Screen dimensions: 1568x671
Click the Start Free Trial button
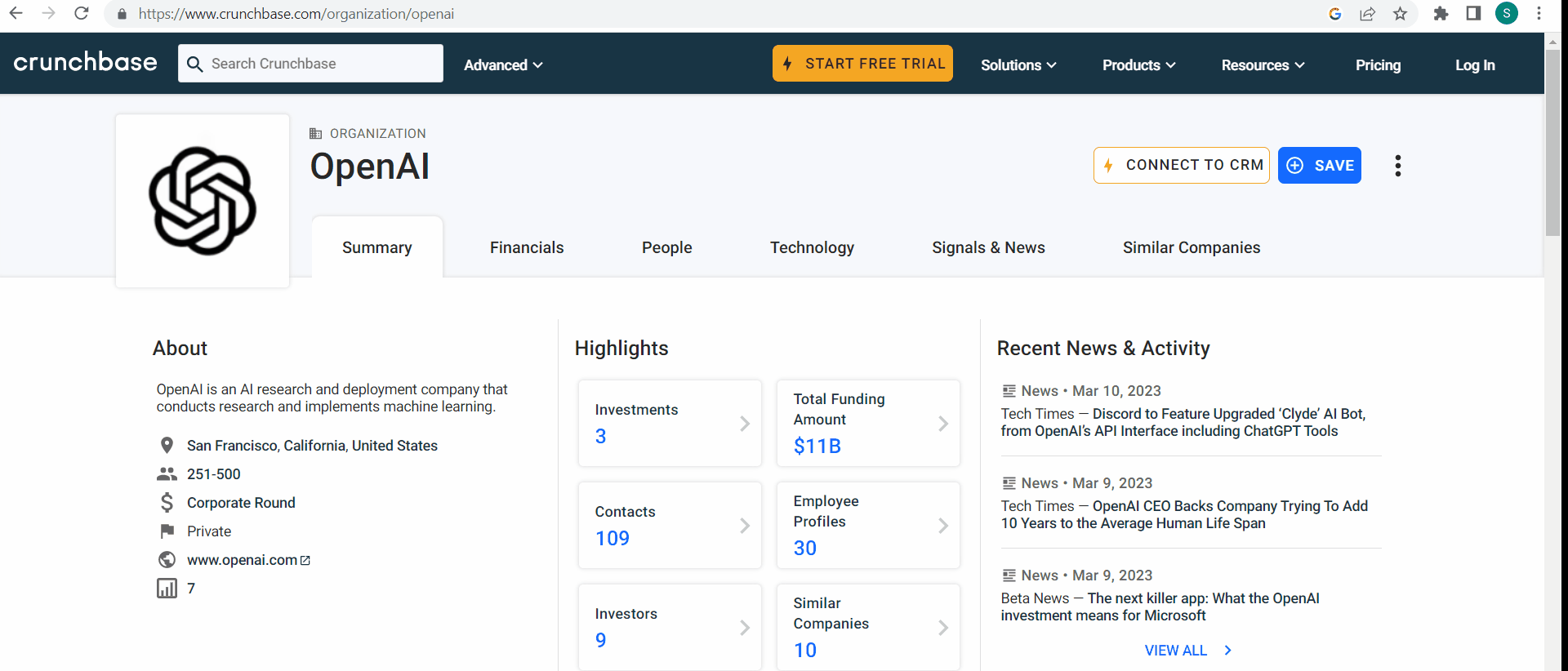coord(862,64)
